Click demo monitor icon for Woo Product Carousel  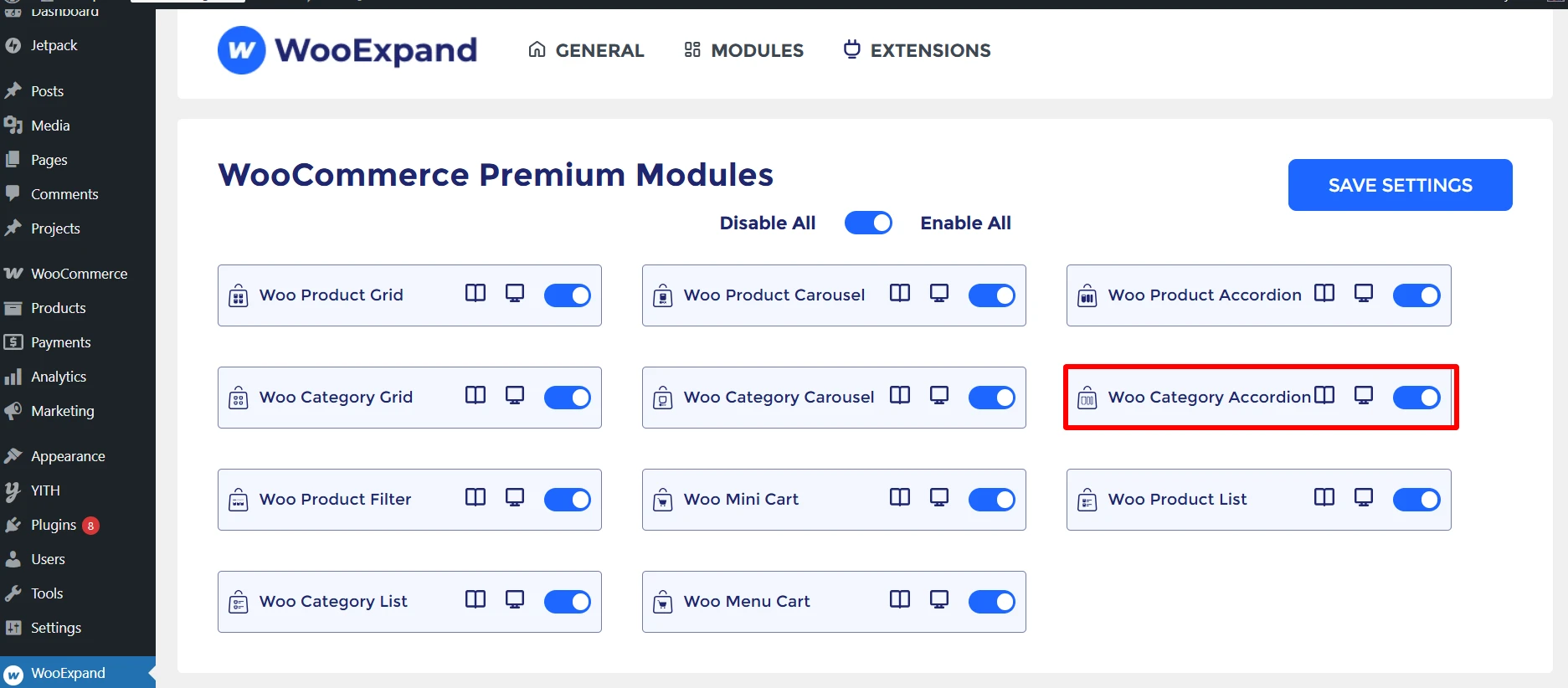point(939,293)
